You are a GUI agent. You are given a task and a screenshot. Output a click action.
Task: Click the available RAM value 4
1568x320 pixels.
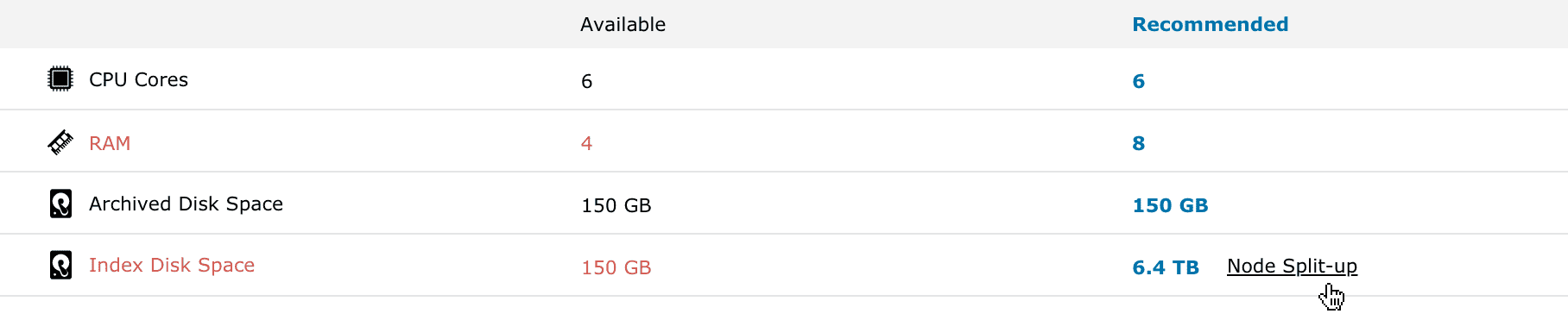point(586,143)
